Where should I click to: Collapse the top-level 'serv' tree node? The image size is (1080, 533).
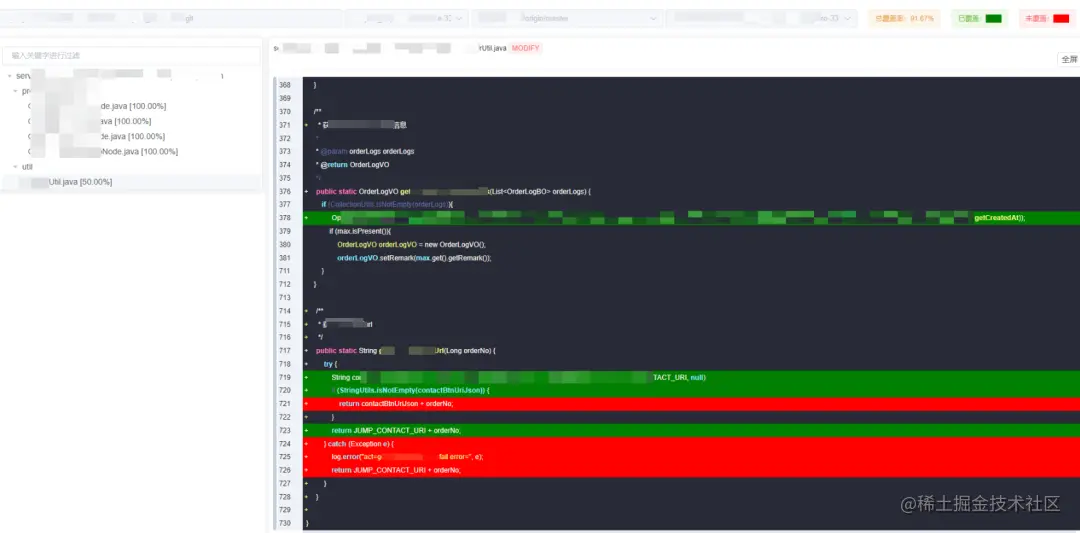pos(10,76)
